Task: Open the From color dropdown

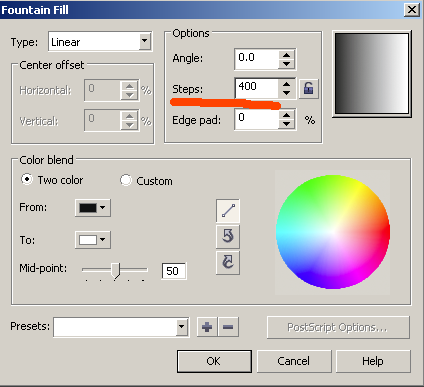Action: click(93, 208)
